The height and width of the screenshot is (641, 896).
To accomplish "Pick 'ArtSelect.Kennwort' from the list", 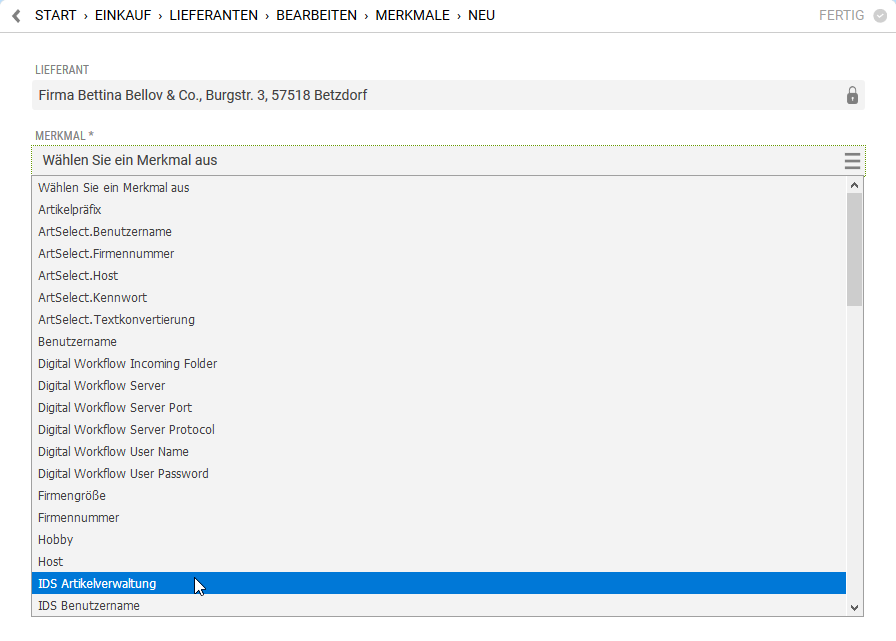I will pyautogui.click(x=92, y=298).
